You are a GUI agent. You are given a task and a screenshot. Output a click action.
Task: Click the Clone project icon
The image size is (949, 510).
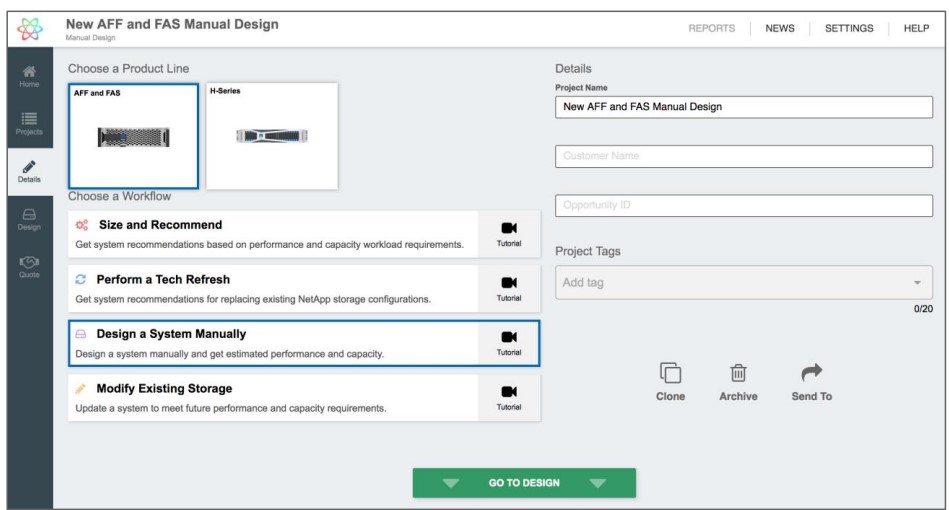click(670, 374)
